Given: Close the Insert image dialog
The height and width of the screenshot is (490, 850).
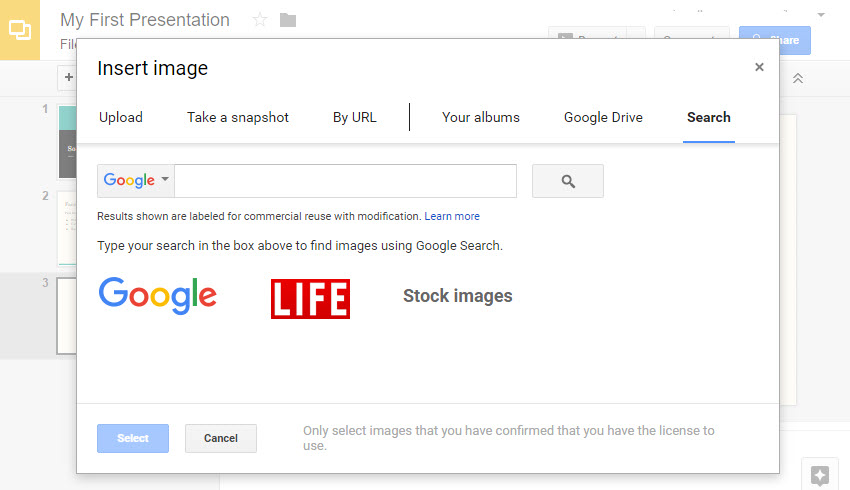Looking at the screenshot, I should [759, 68].
